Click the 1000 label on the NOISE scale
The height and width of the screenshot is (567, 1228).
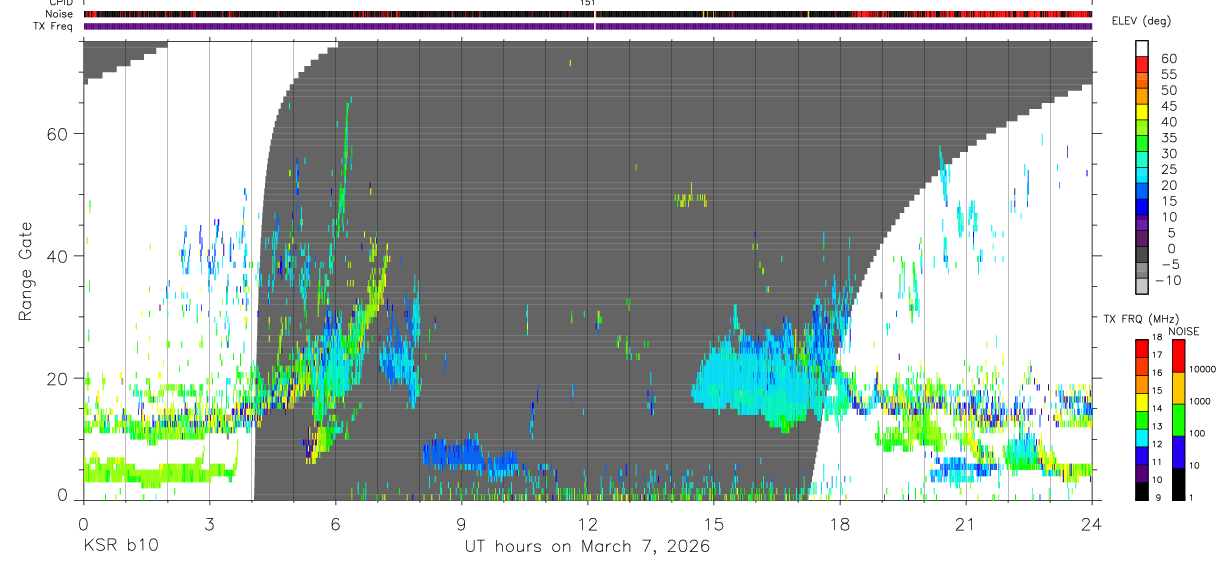(x=1199, y=401)
